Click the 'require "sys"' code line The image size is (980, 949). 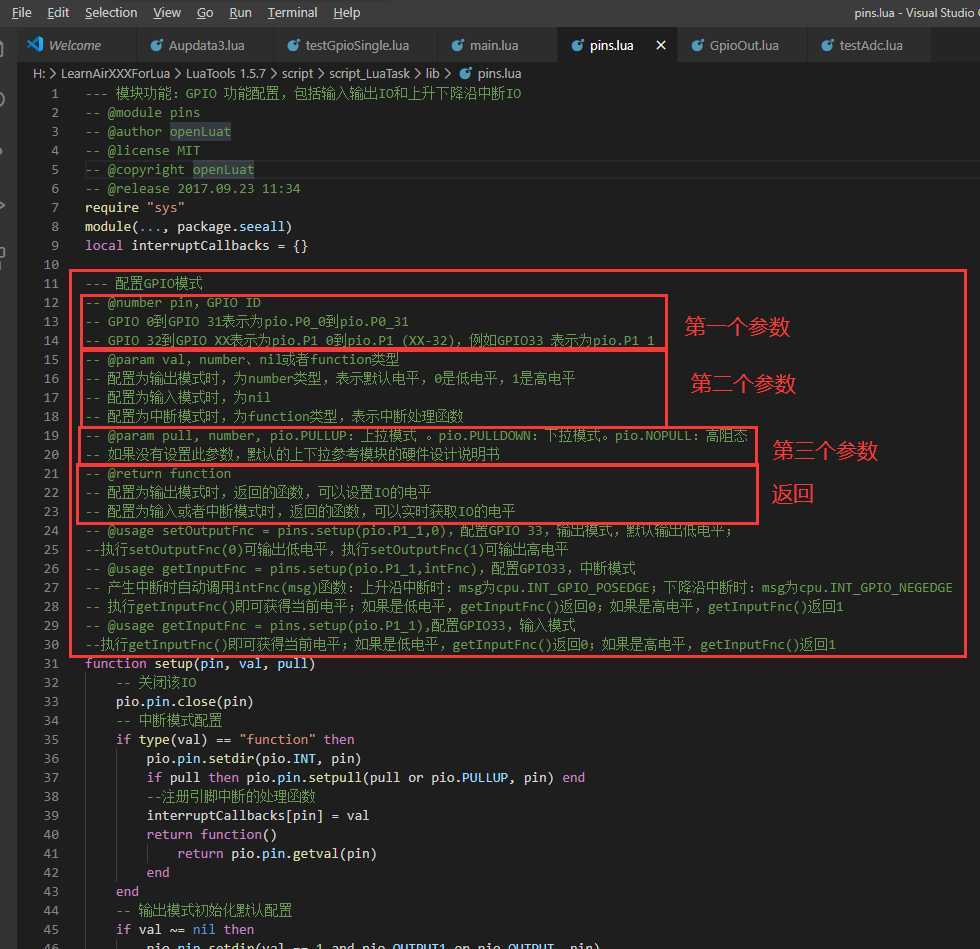pos(134,208)
